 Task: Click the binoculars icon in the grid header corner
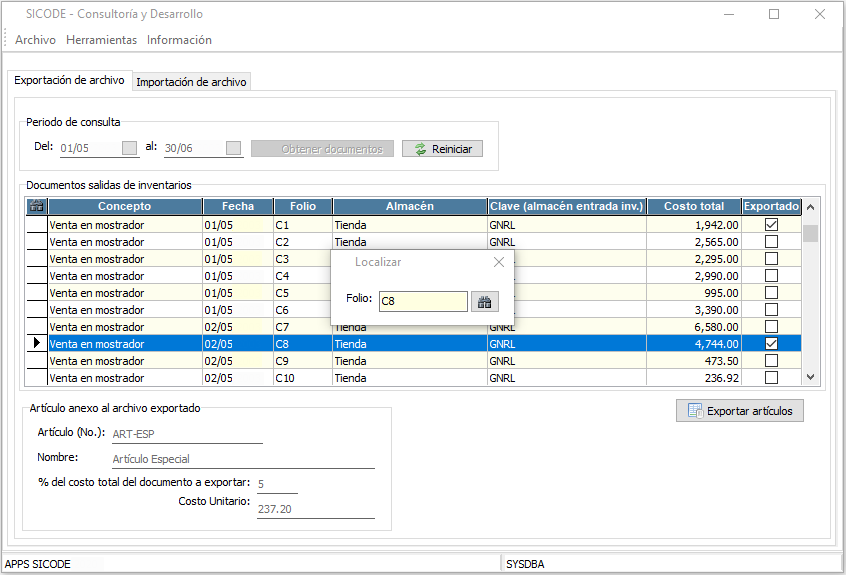[37, 206]
